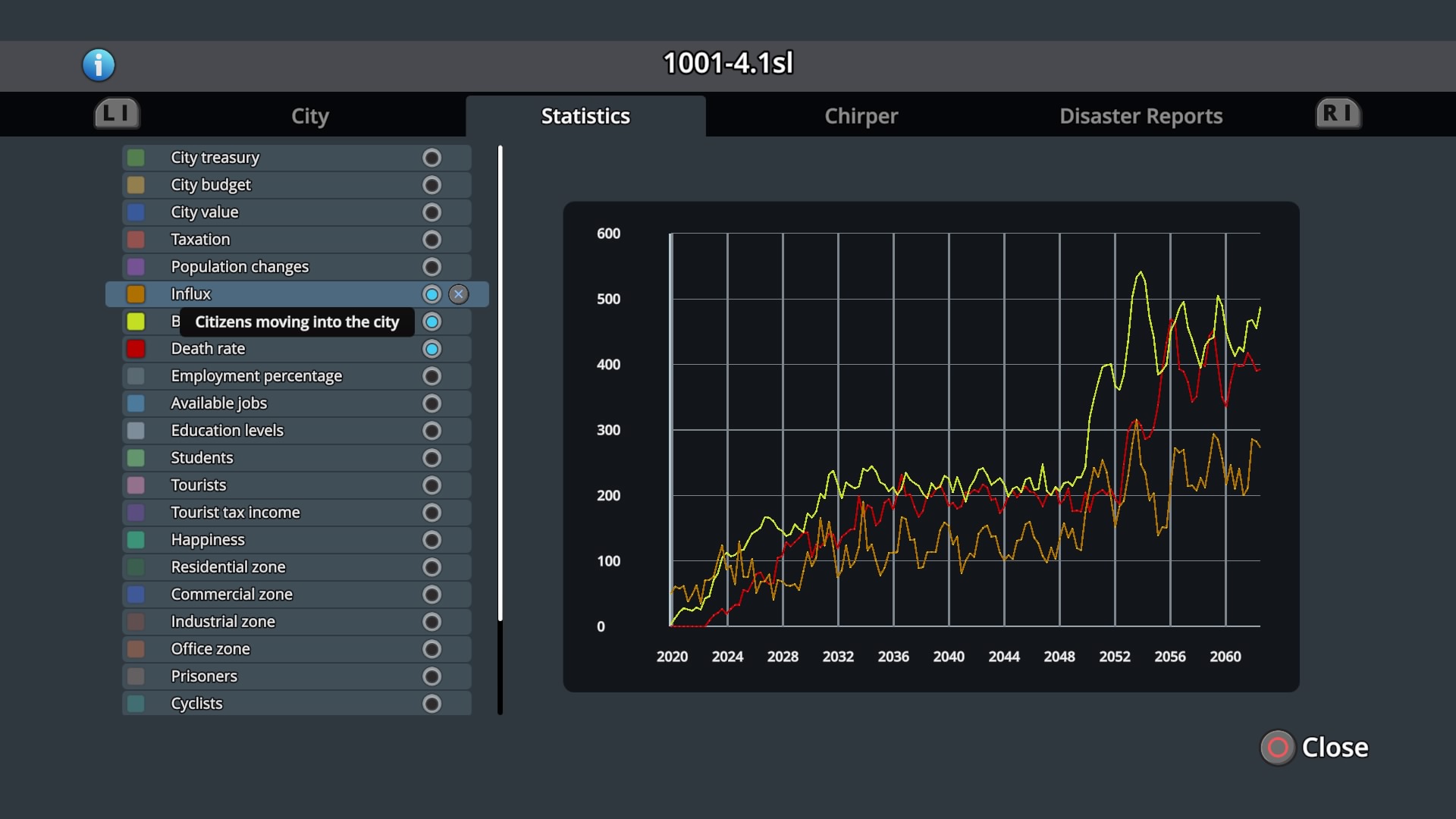Select the Tourist tax income label

(x=235, y=513)
